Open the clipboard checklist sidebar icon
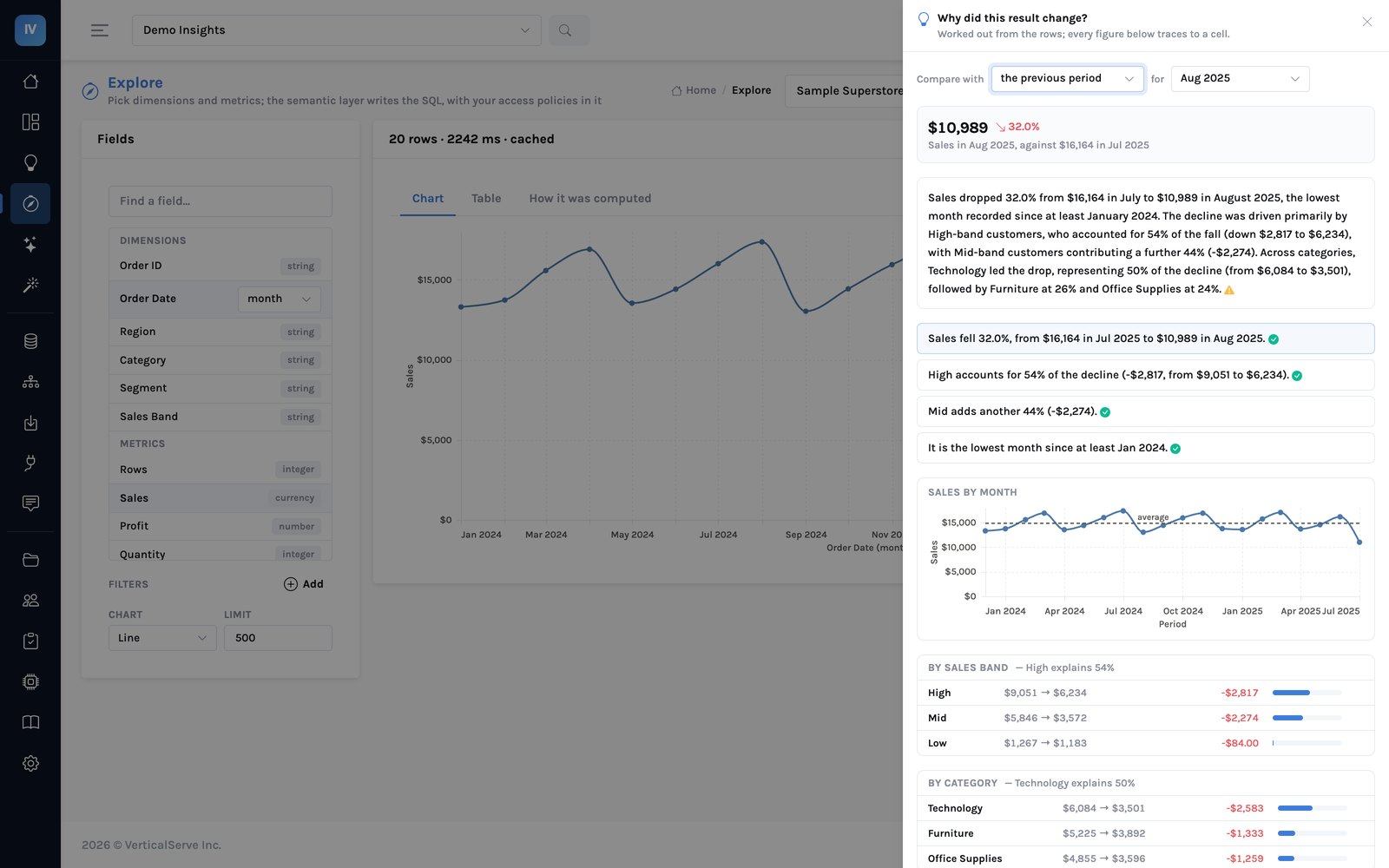Screen dimensions: 1389x868 click(x=30, y=641)
